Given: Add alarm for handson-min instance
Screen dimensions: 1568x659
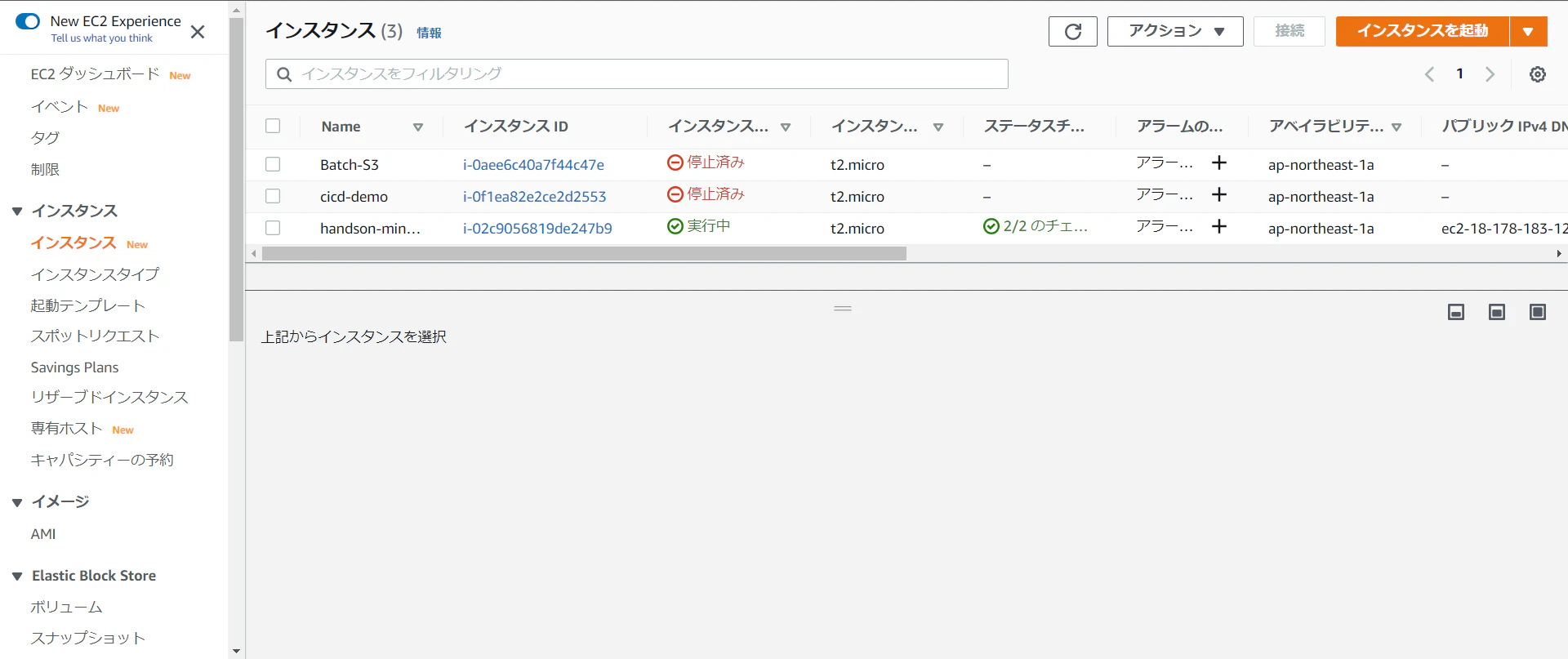Looking at the screenshot, I should pyautogui.click(x=1218, y=226).
